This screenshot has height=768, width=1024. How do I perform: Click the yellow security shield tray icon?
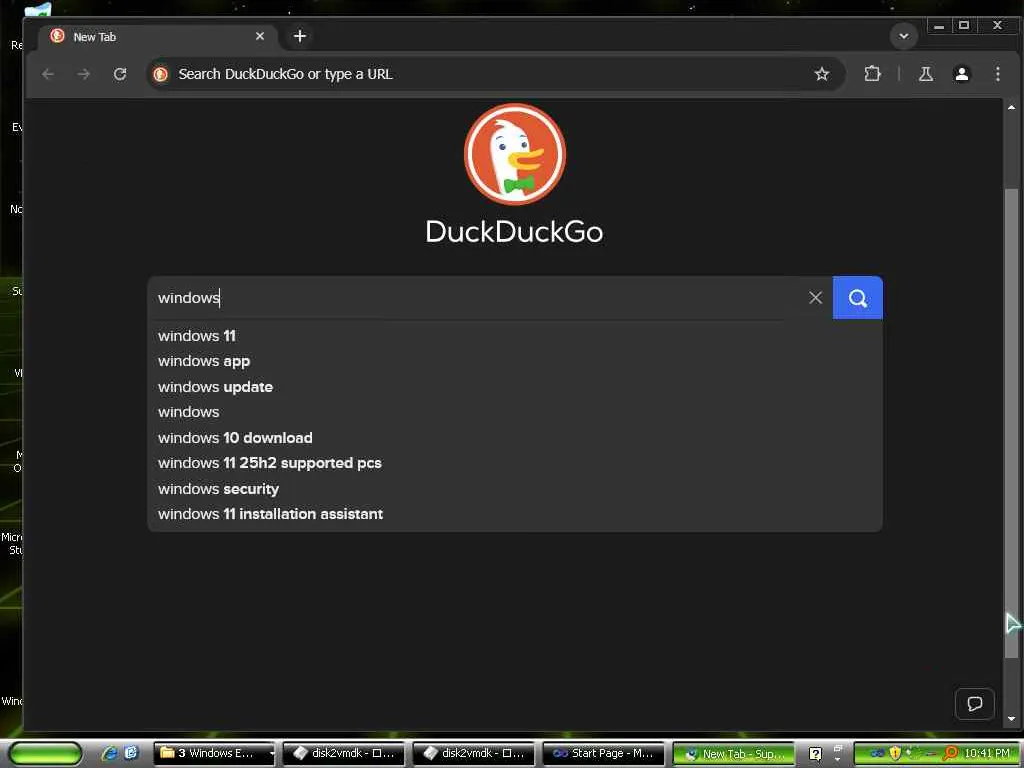click(895, 753)
